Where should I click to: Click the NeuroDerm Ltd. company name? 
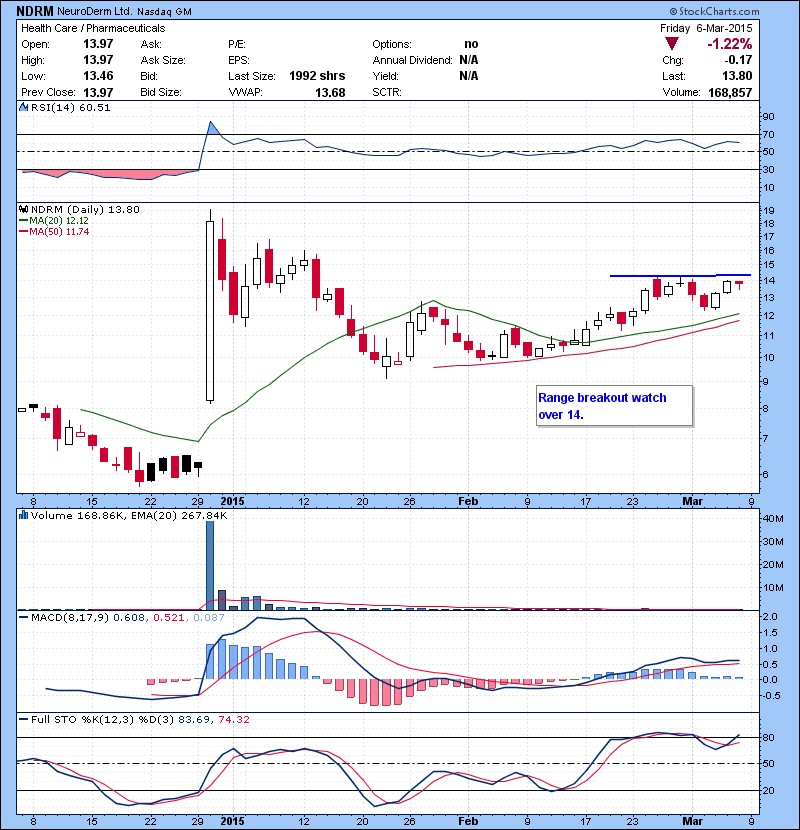95,11
